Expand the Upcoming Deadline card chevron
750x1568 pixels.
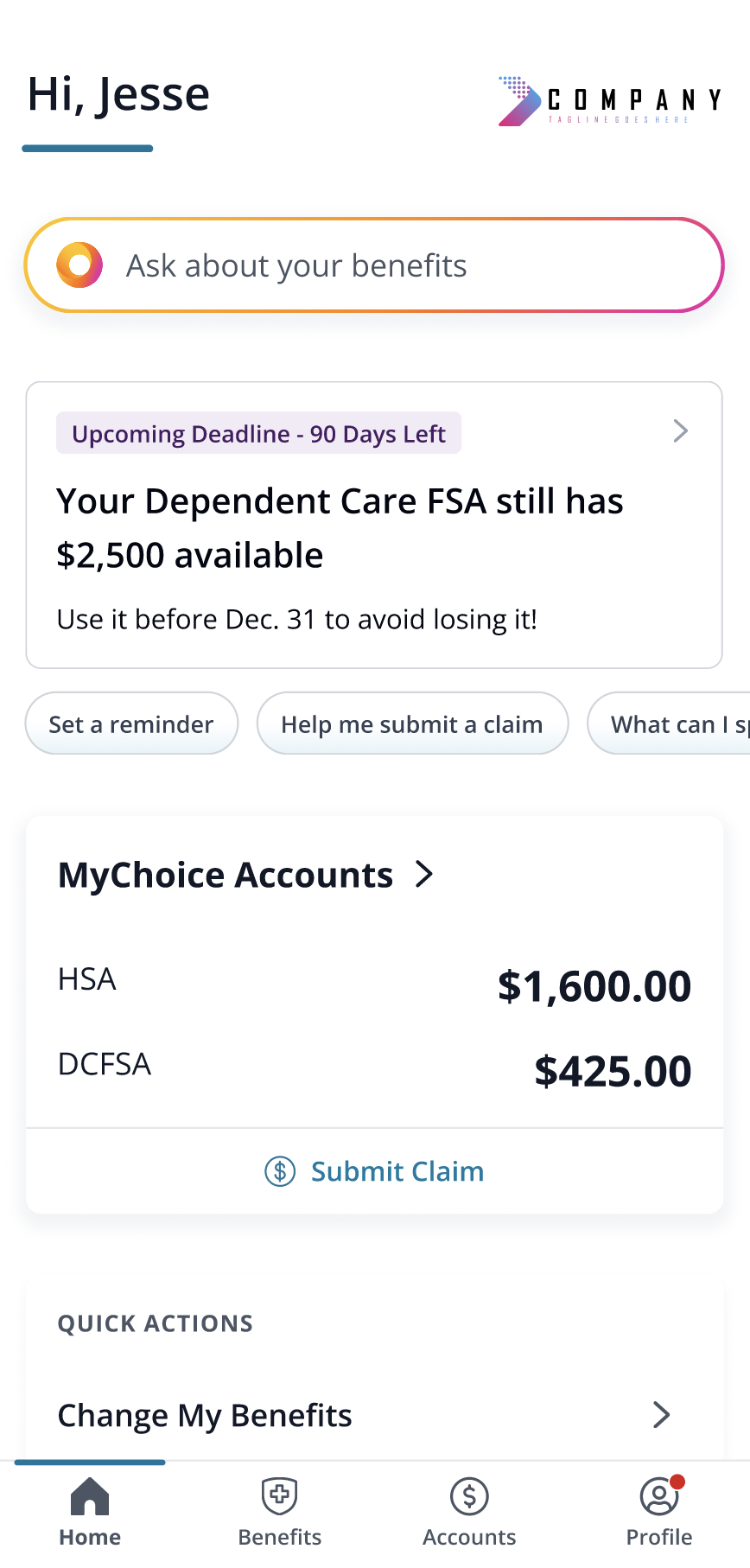681,430
